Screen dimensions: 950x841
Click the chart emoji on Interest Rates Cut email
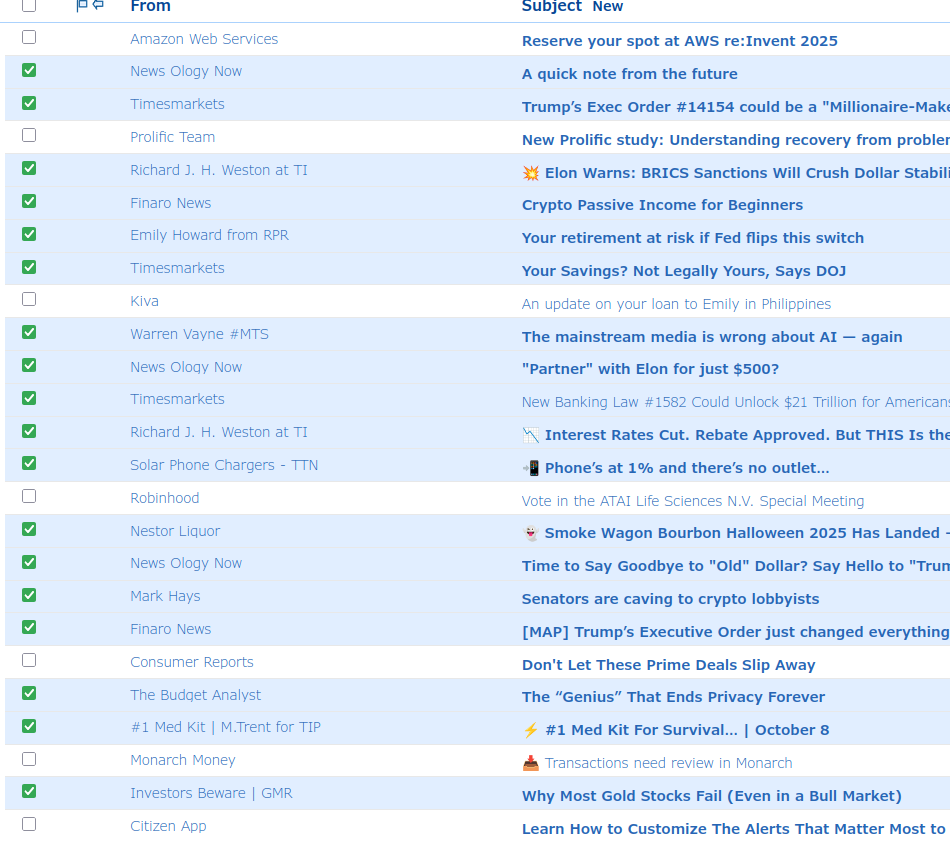coord(531,435)
